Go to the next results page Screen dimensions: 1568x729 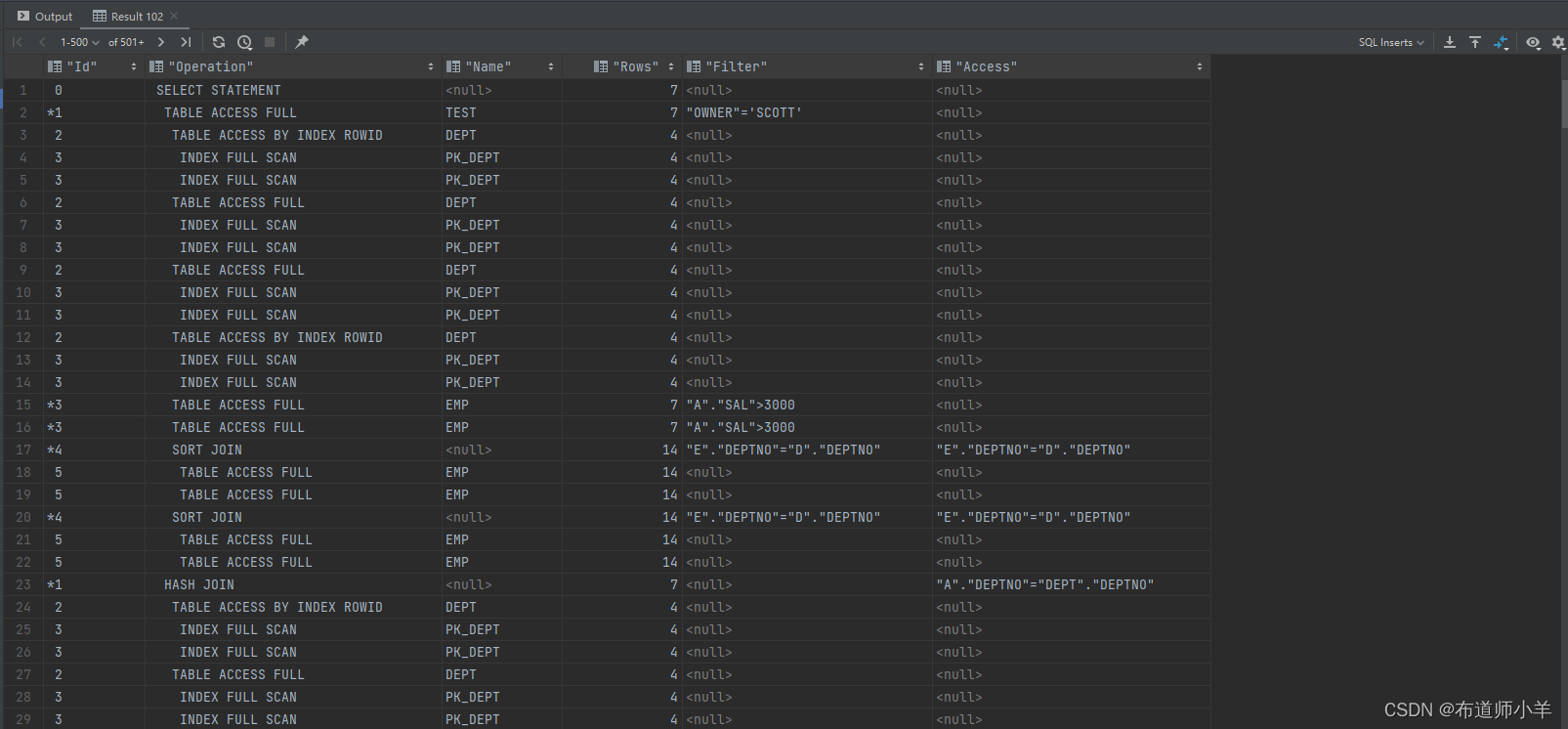(161, 42)
